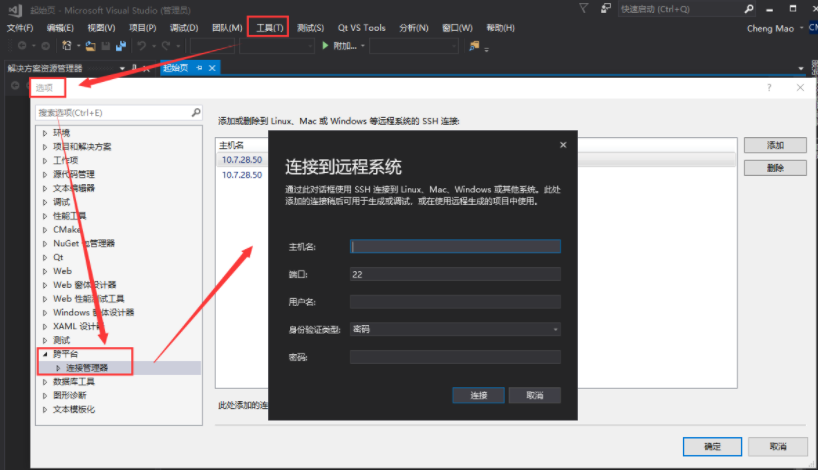Viewport: 818px width, 470px height.
Task: Click the 确定 button in options dialog
Action: 713,447
